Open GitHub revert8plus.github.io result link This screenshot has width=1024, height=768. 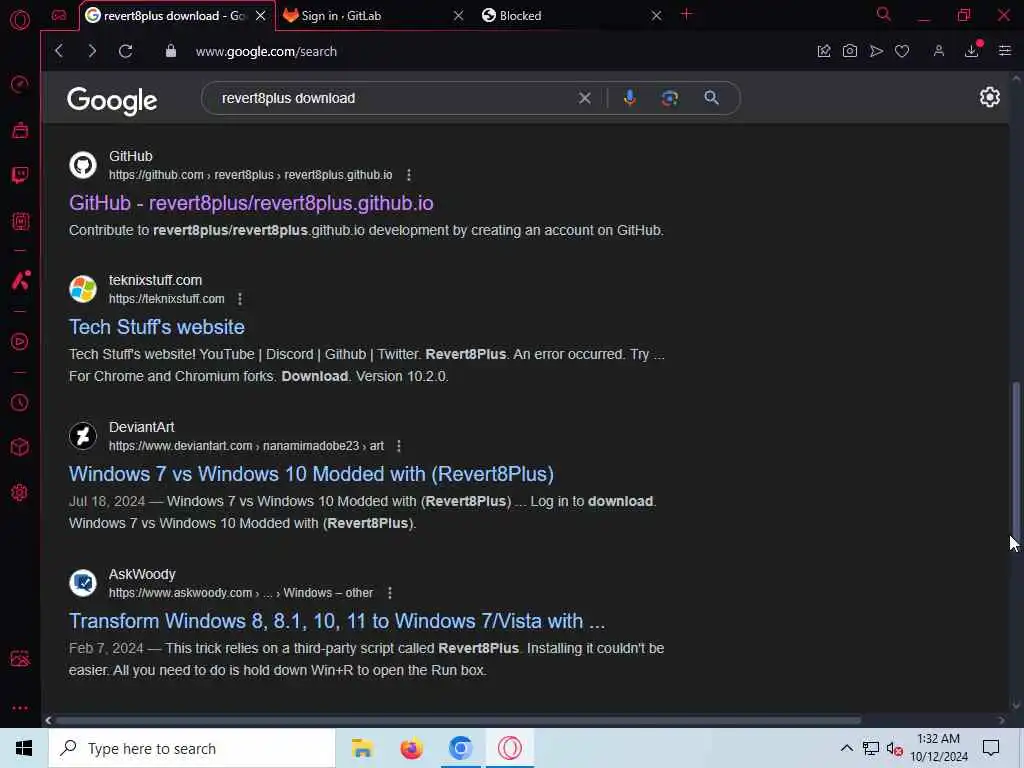point(251,203)
